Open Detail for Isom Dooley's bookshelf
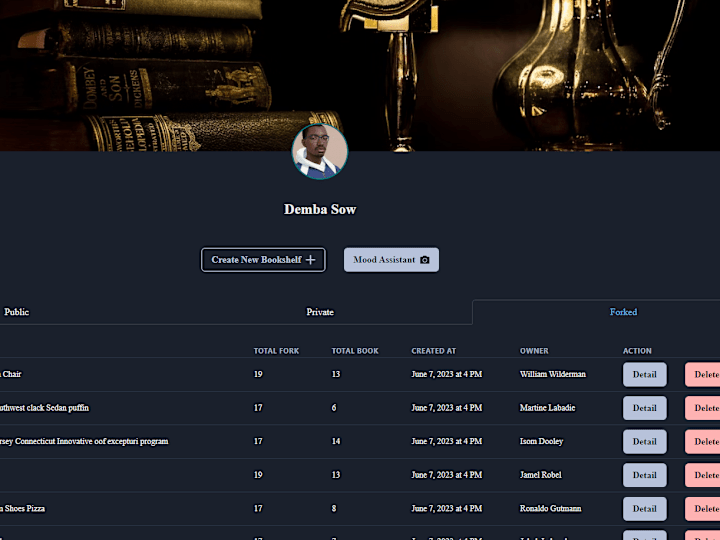This screenshot has height=540, width=720. coord(645,441)
